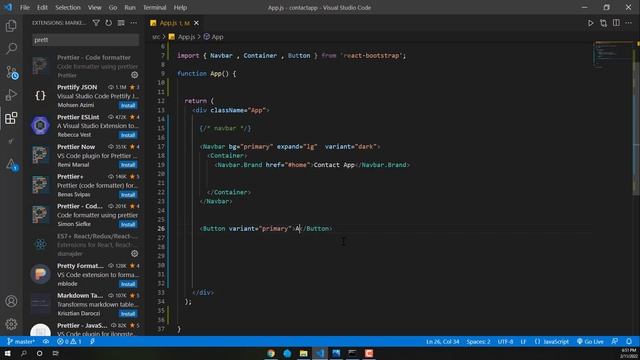Image resolution: width=640 pixels, height=360 pixels.
Task: Install the Prettier ESLint extension
Action: pos(128,135)
